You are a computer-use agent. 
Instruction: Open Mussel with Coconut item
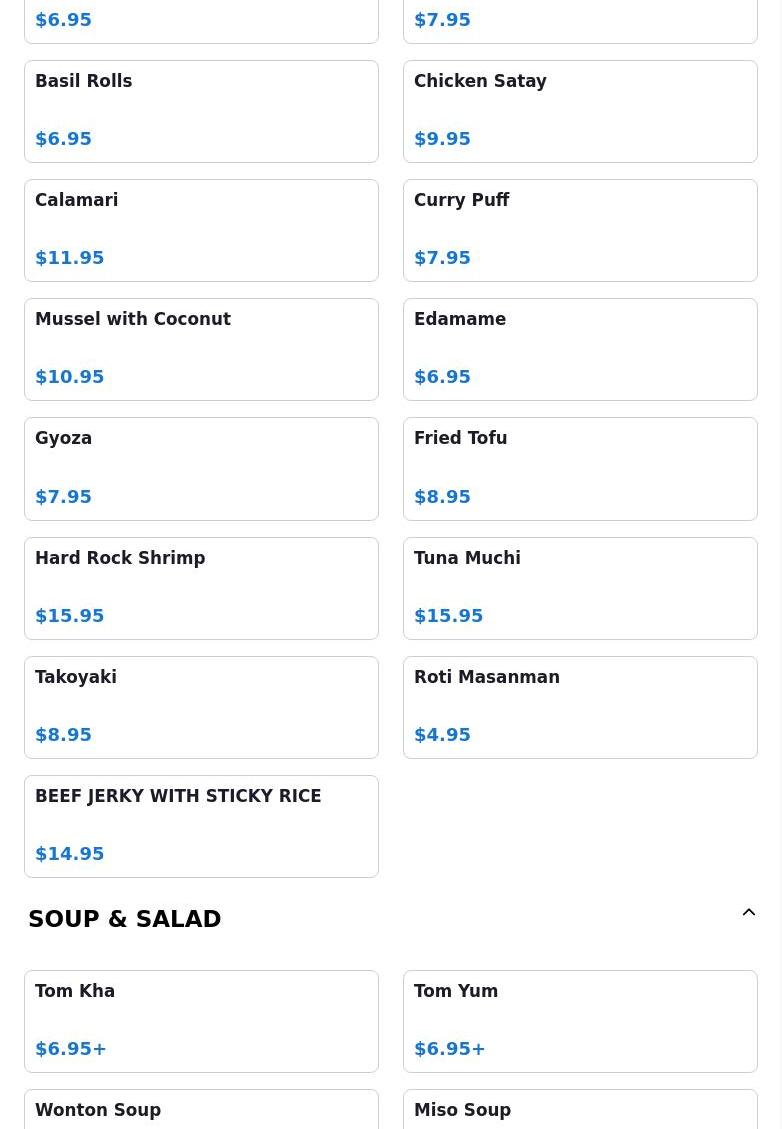pyautogui.click(x=201, y=349)
